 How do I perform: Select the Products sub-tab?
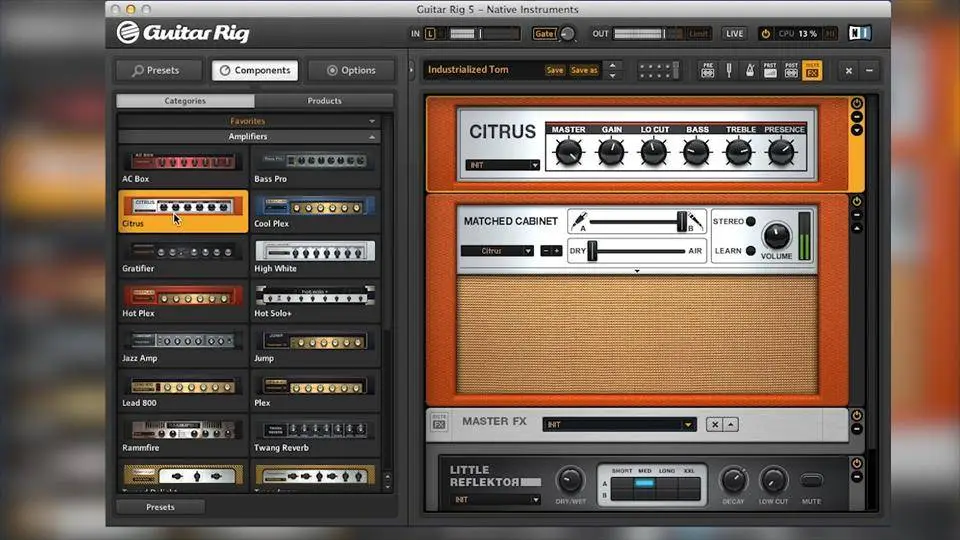[324, 100]
